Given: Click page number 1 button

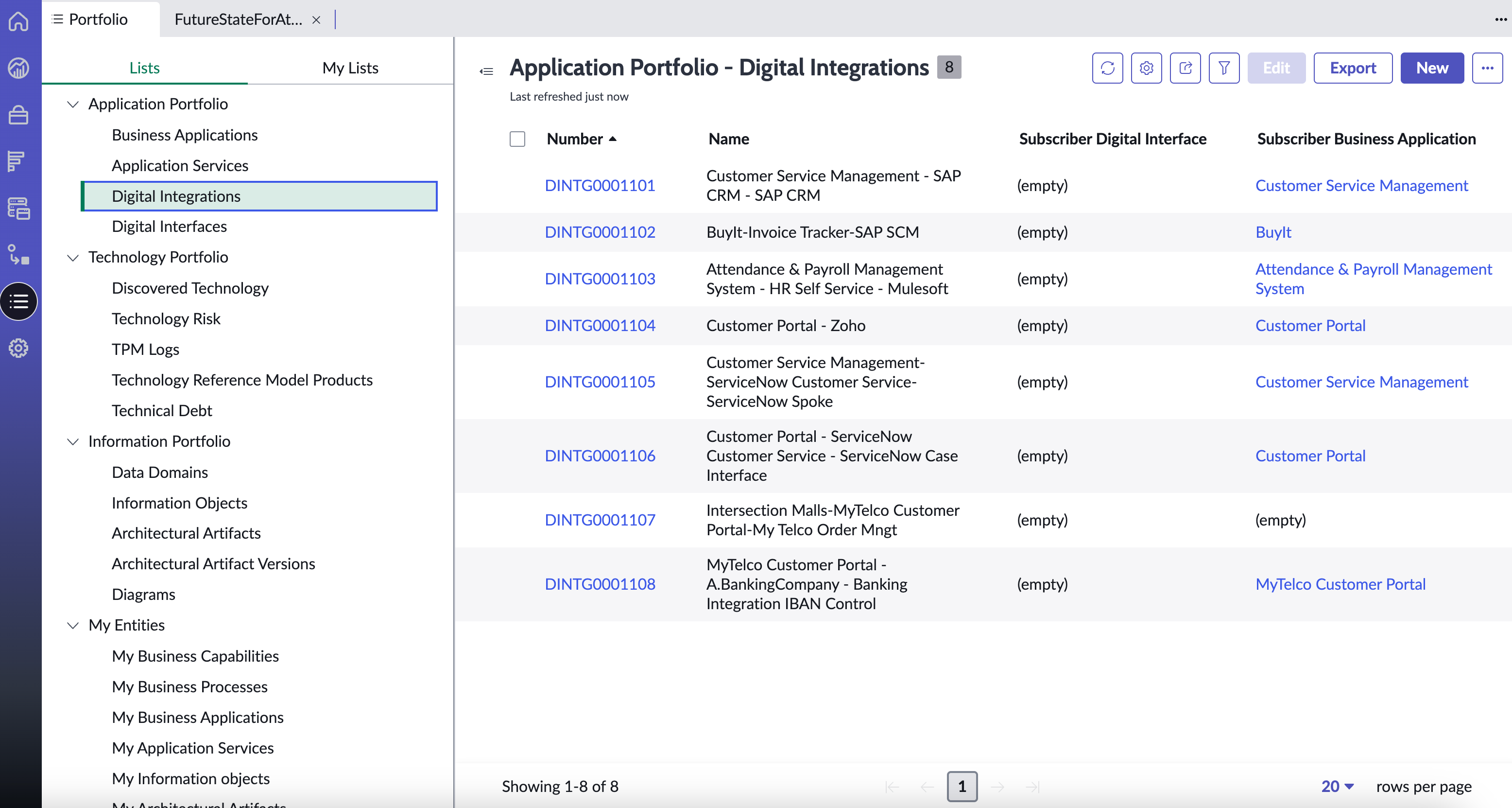Looking at the screenshot, I should (962, 786).
